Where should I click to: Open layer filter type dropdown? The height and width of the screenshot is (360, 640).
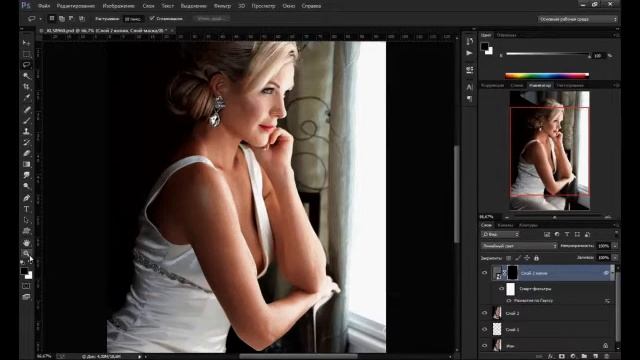[x=500, y=234]
